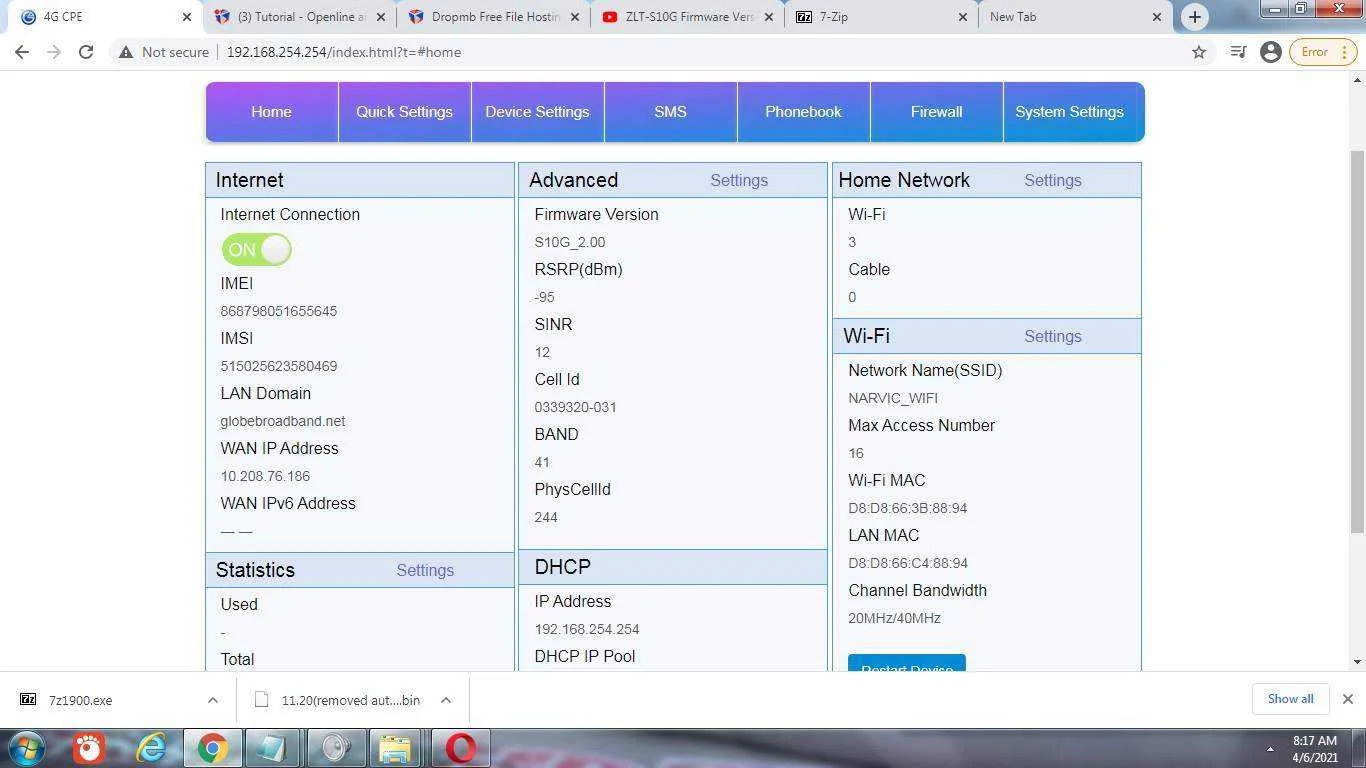The image size is (1366, 768).
Task: Click the Restart Device button
Action: click(907, 663)
